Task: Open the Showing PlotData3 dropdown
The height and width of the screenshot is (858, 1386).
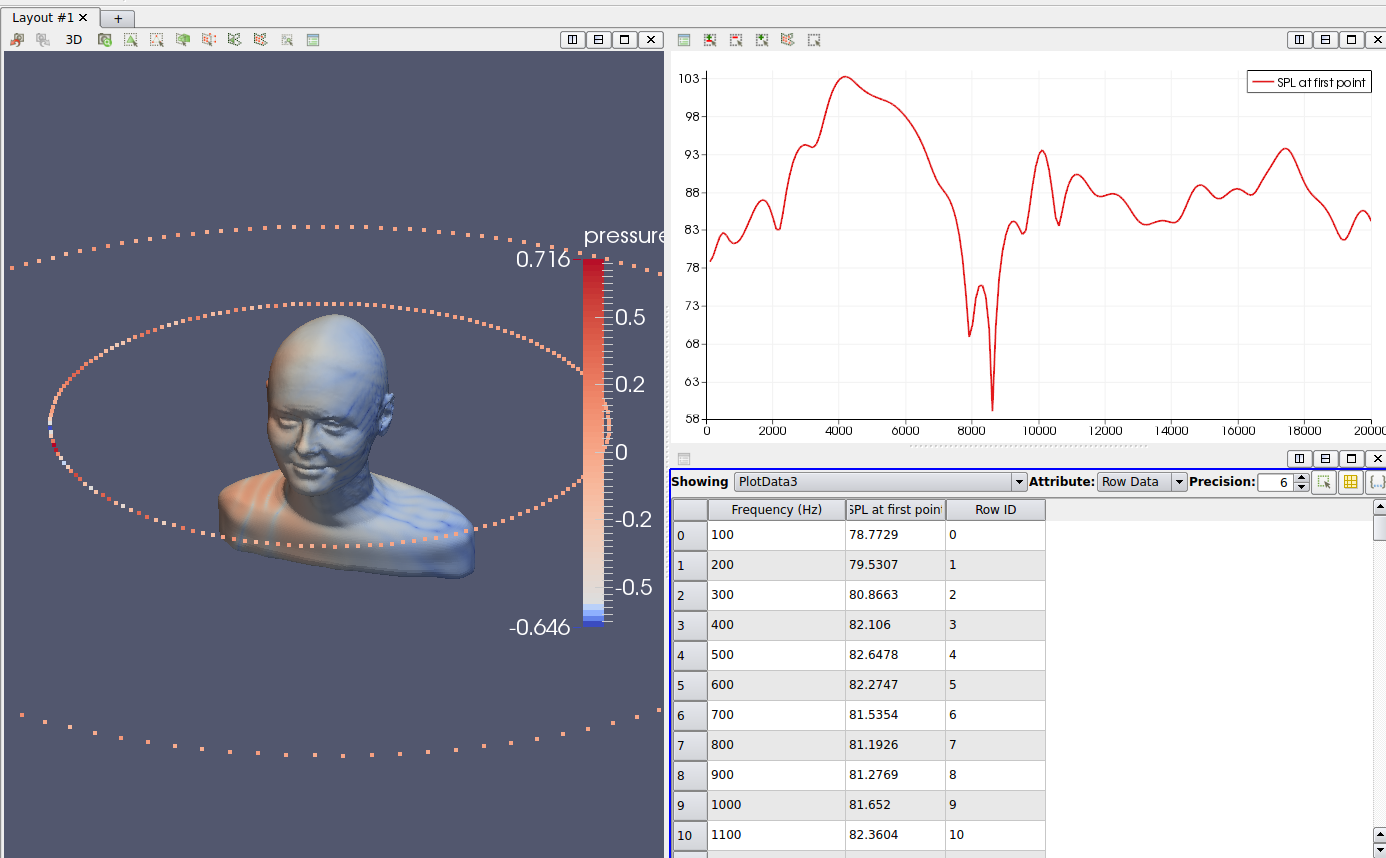Action: pos(880,482)
